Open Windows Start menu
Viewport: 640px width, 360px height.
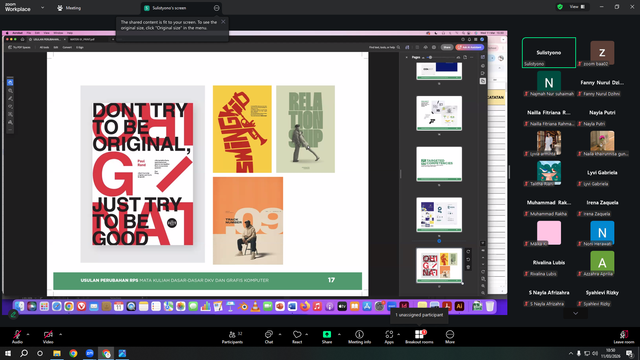coord(8,353)
